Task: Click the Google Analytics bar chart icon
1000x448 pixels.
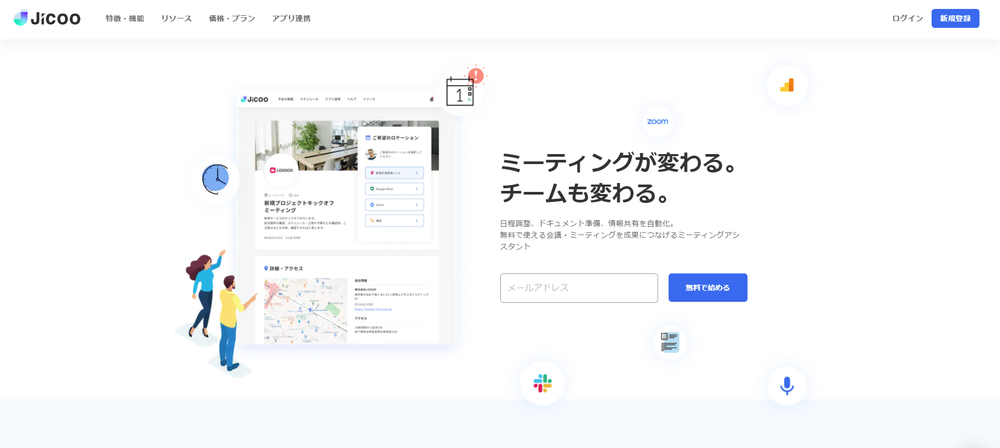Action: tap(787, 86)
